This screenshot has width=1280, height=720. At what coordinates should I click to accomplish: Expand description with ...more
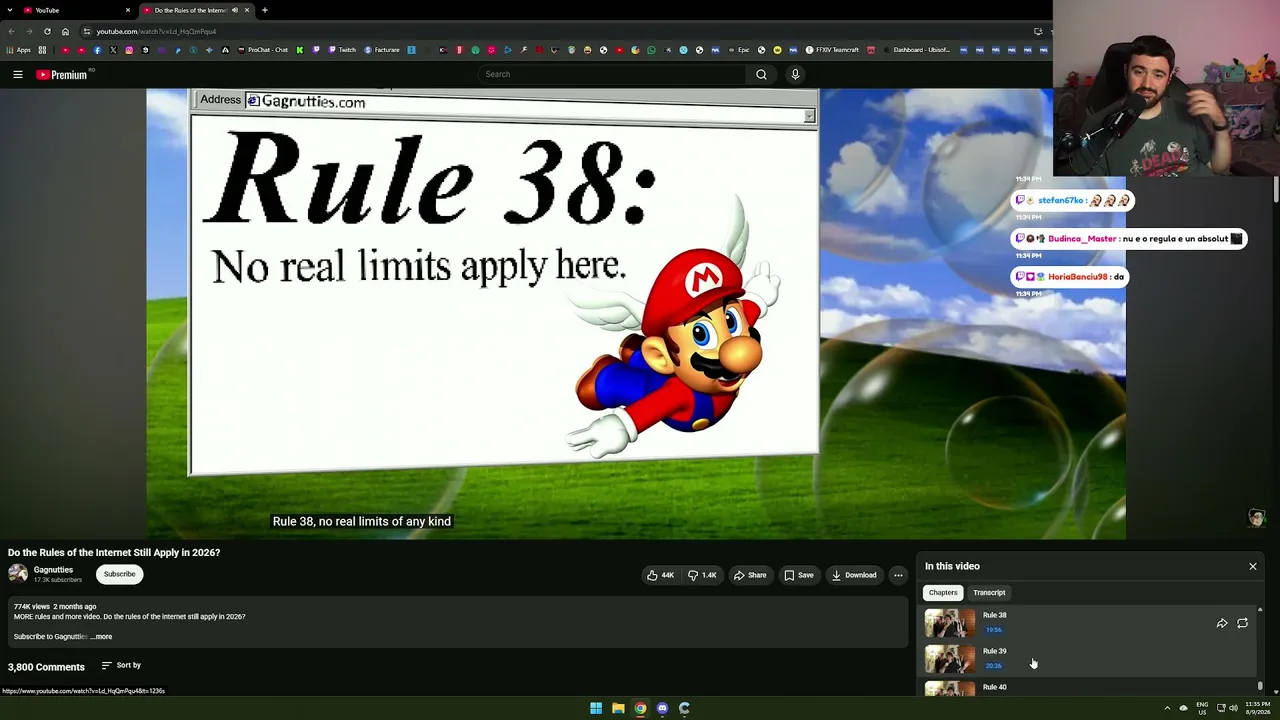(x=101, y=637)
